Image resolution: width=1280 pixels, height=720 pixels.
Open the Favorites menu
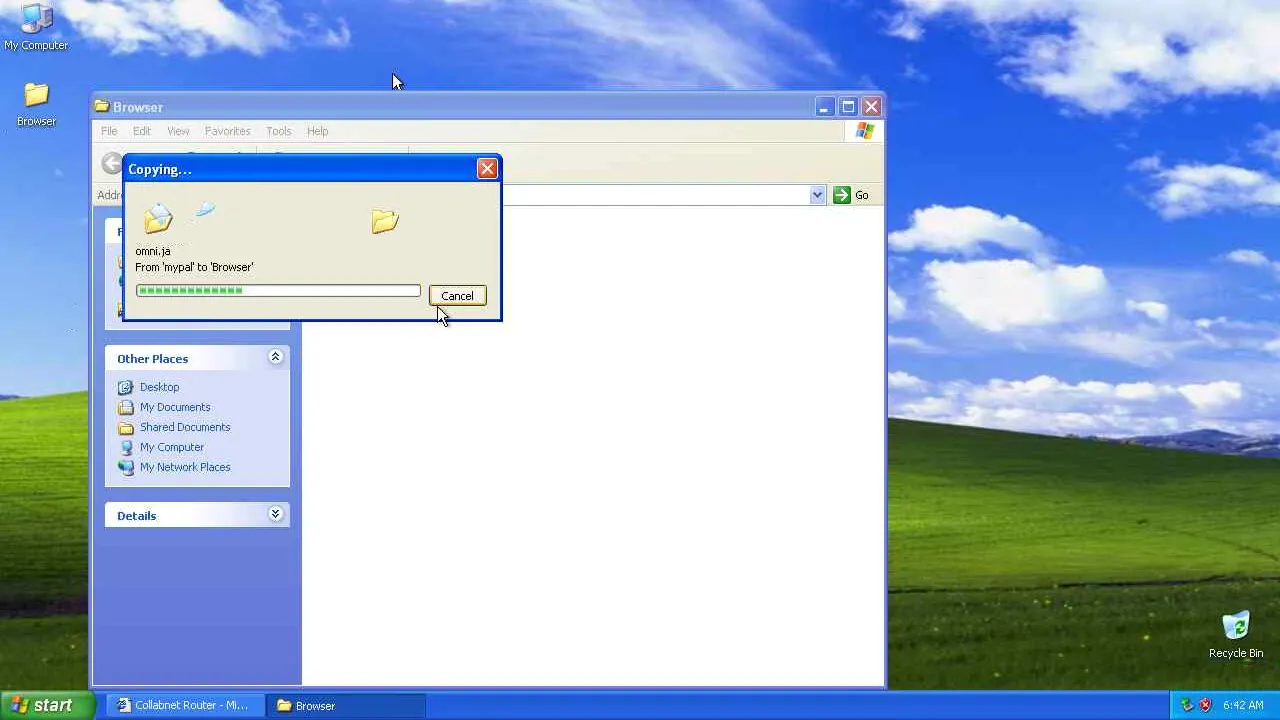[228, 131]
